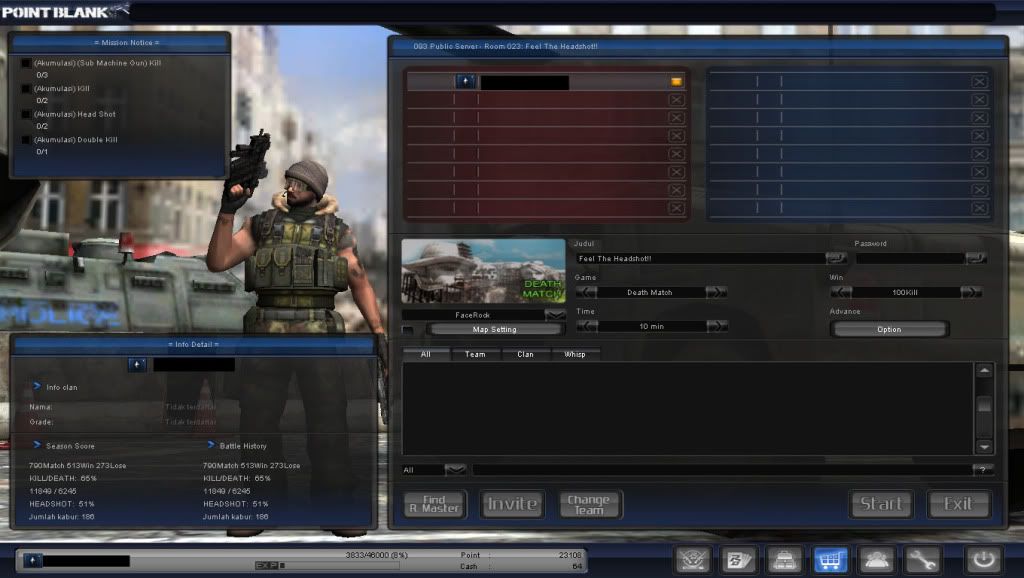Click the Change Team button
The height and width of the screenshot is (578, 1024).
590,504
